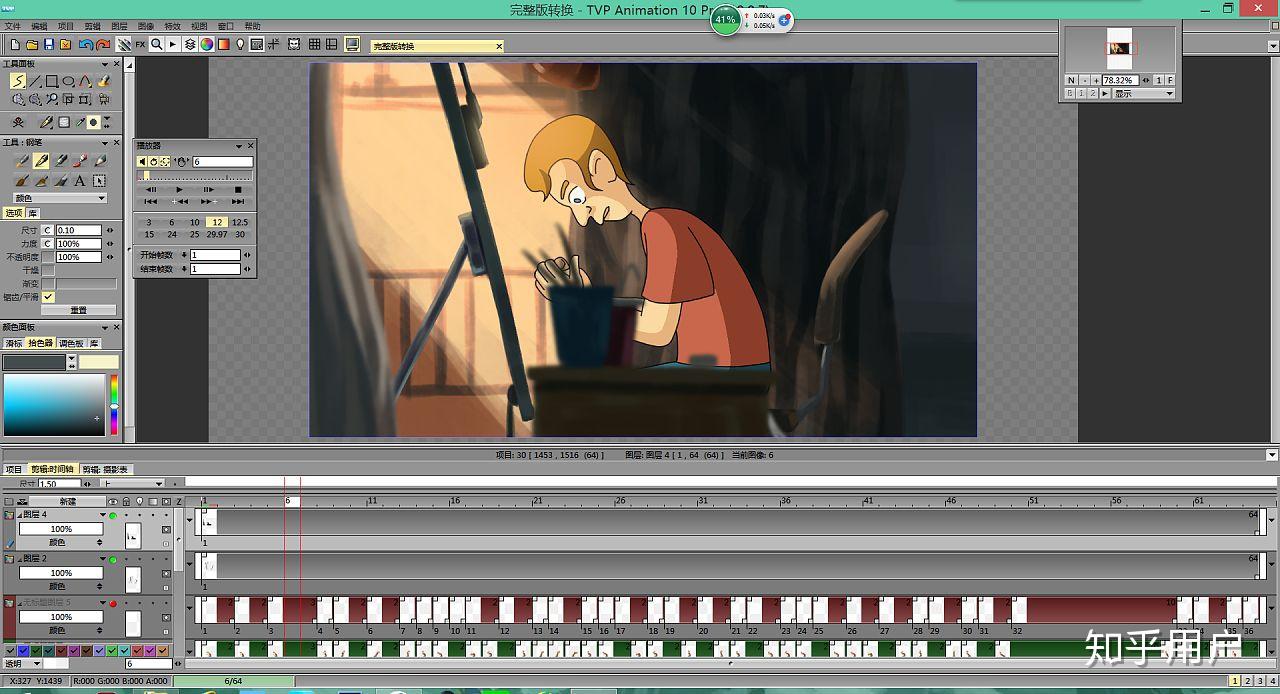
Task: Click the monitor display toolbar icon
Action: (x=352, y=45)
